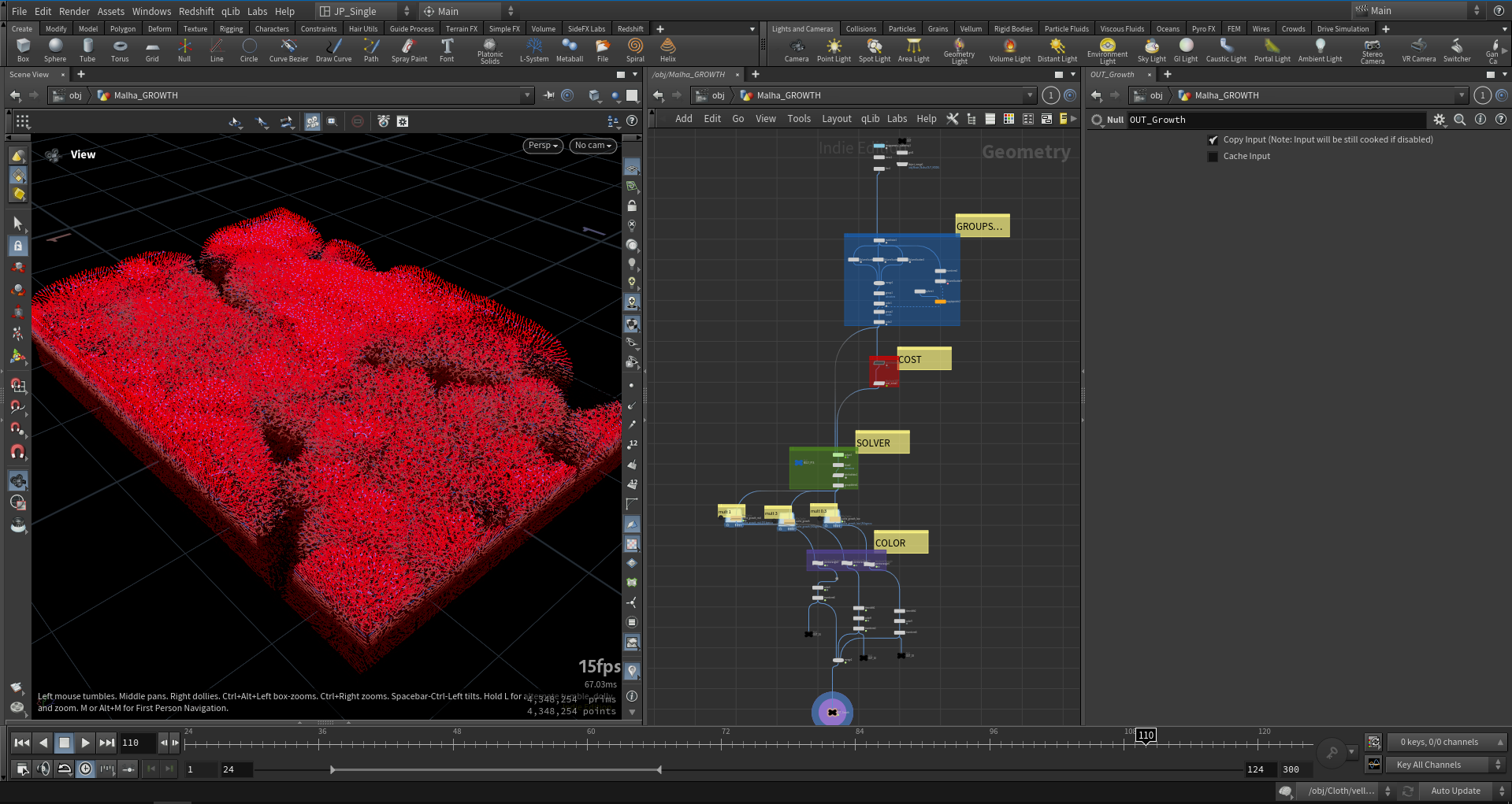This screenshot has height=804, width=1512.
Task: Select the Point Light shelf tool
Action: [x=833, y=49]
